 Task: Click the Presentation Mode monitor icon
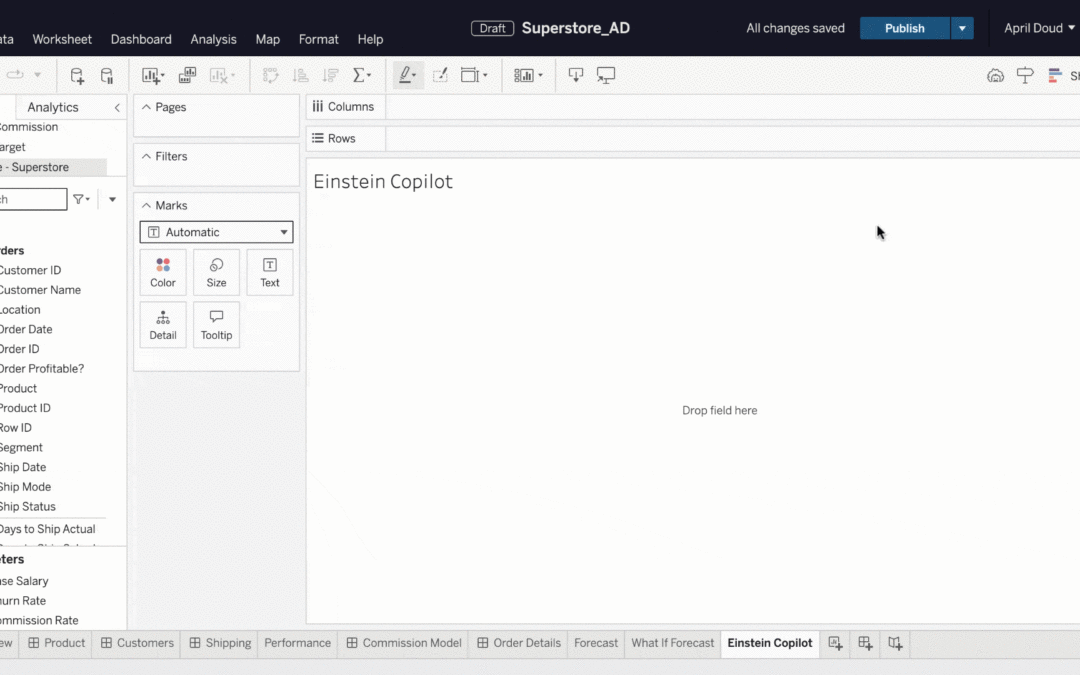pos(606,76)
